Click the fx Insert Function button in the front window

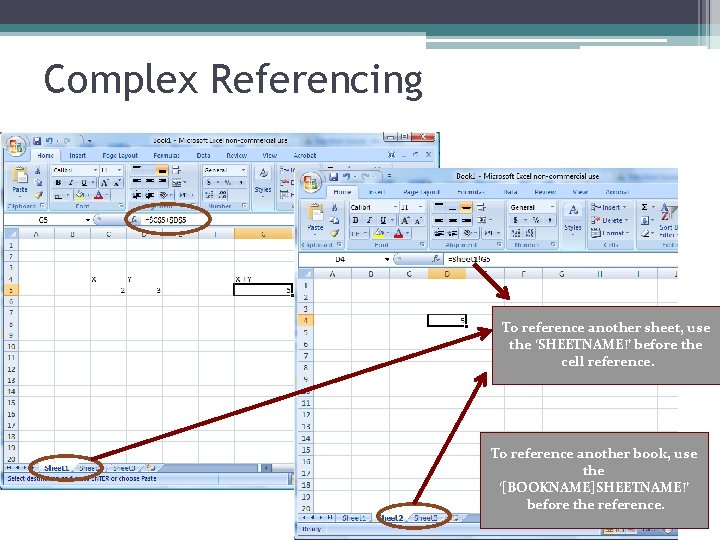tap(436, 259)
